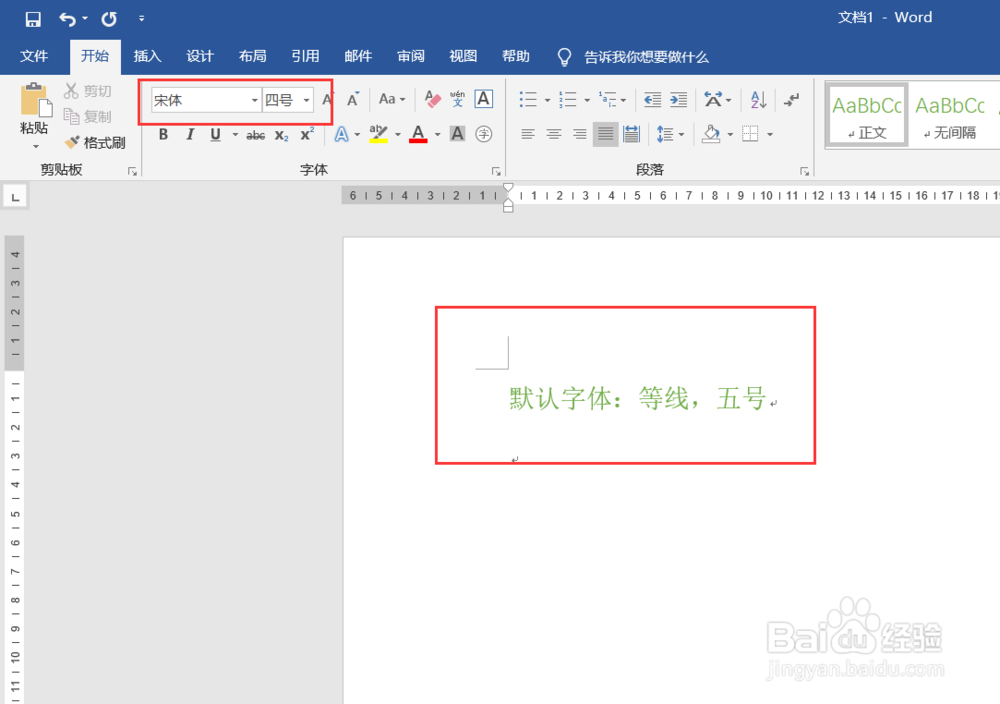
Task: Click the clear formatting eraser icon
Action: pos(432,99)
